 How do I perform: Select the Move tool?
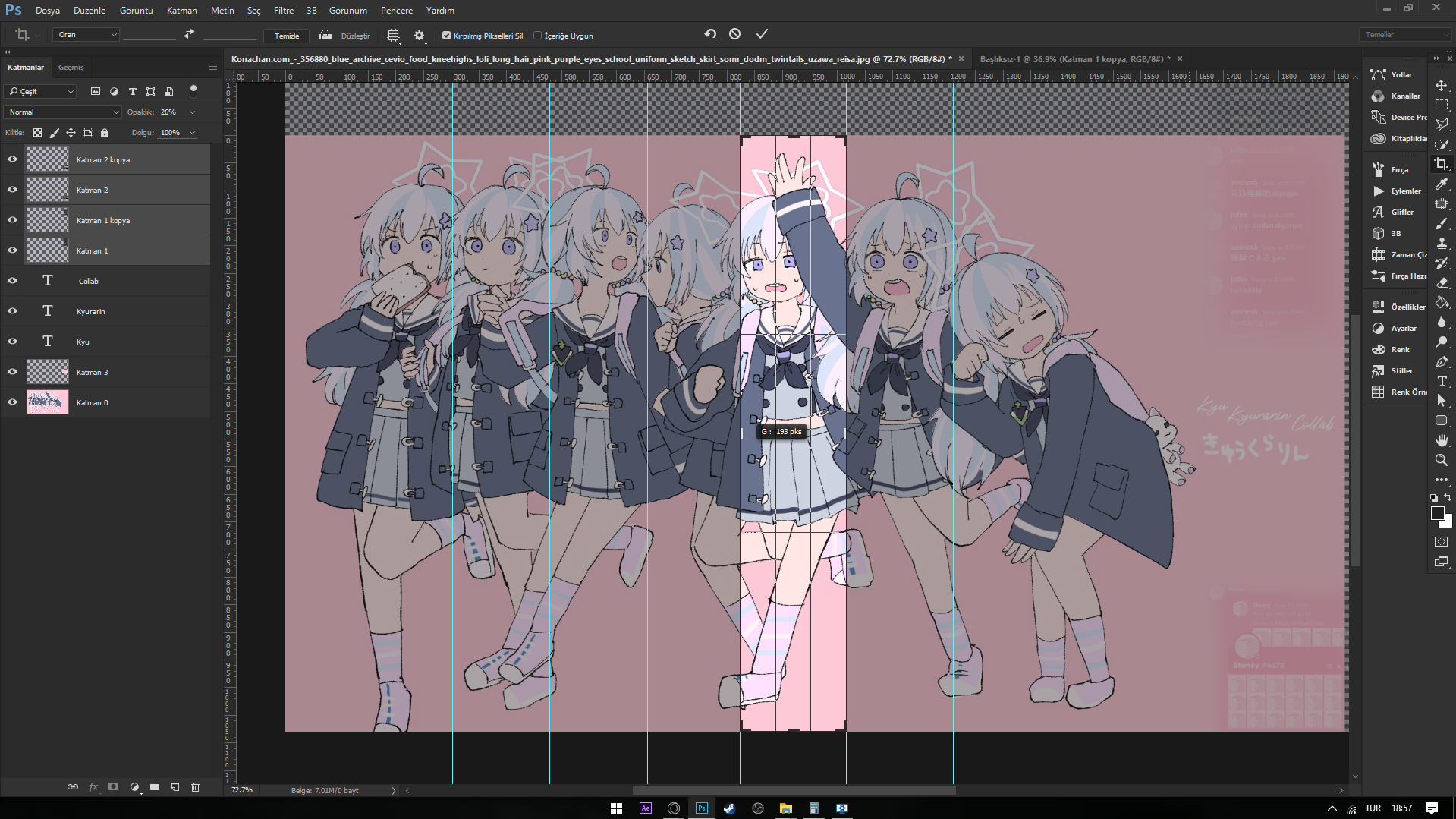tap(1442, 85)
